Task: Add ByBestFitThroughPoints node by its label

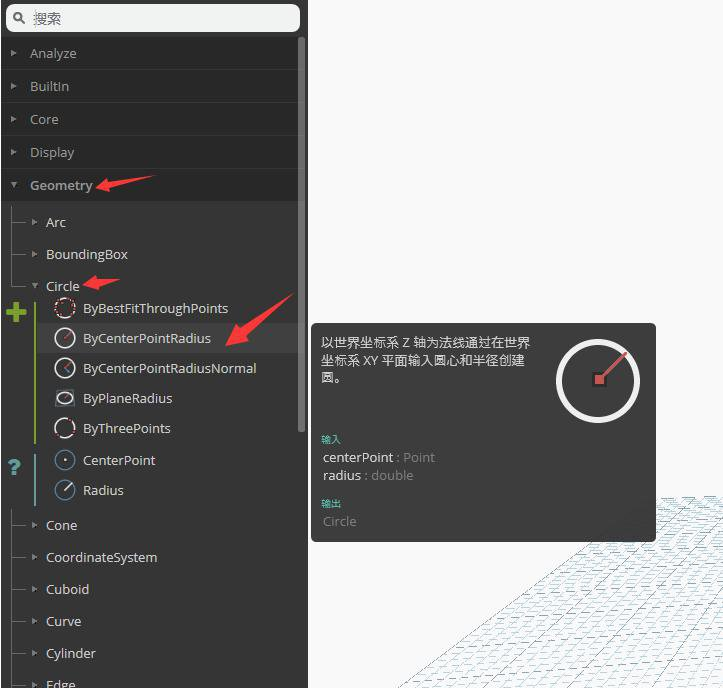Action: point(155,308)
